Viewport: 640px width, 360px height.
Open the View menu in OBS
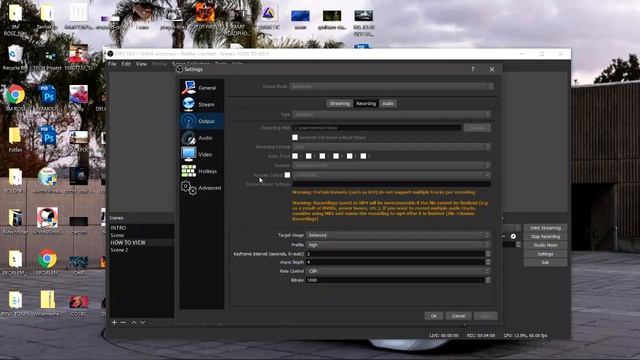(x=141, y=64)
